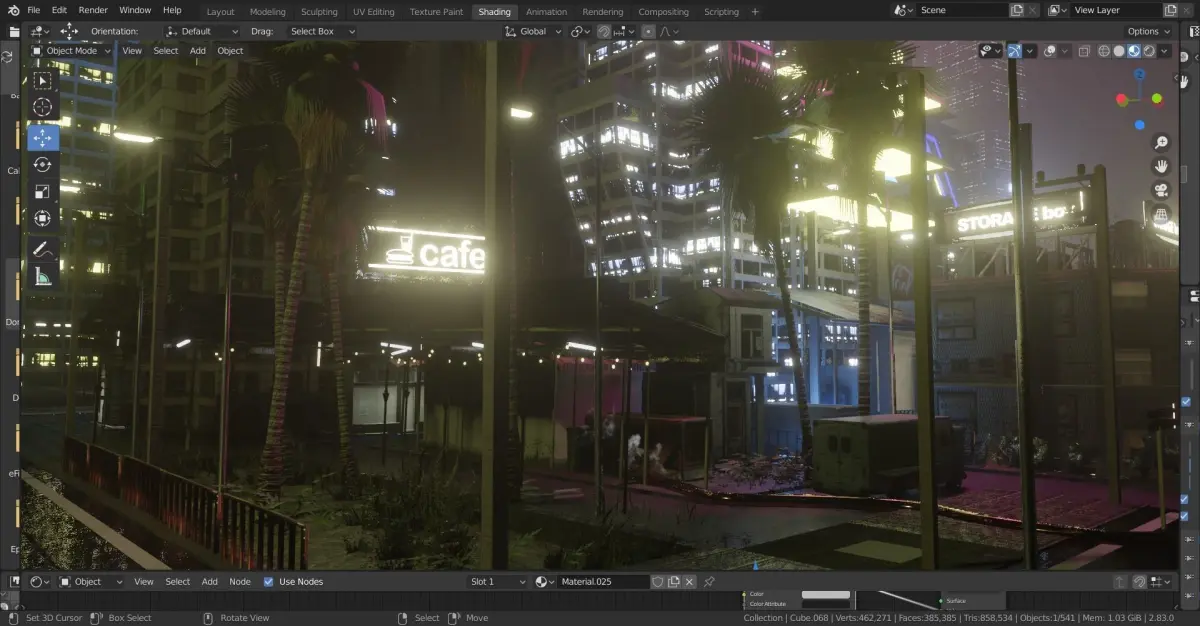The width and height of the screenshot is (1200, 626).
Task: Click the navigation gizmo red X axis
Action: pyautogui.click(x=1122, y=100)
